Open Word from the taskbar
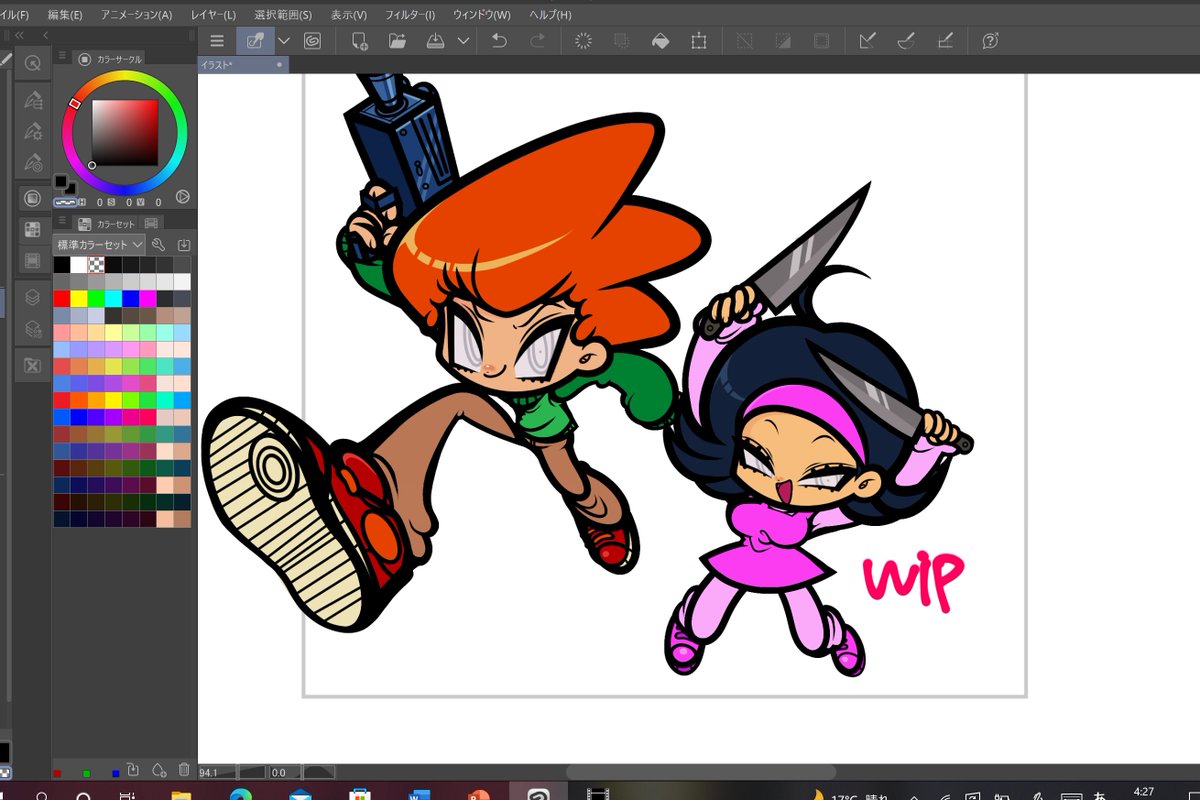This screenshot has width=1200, height=800. point(418,796)
